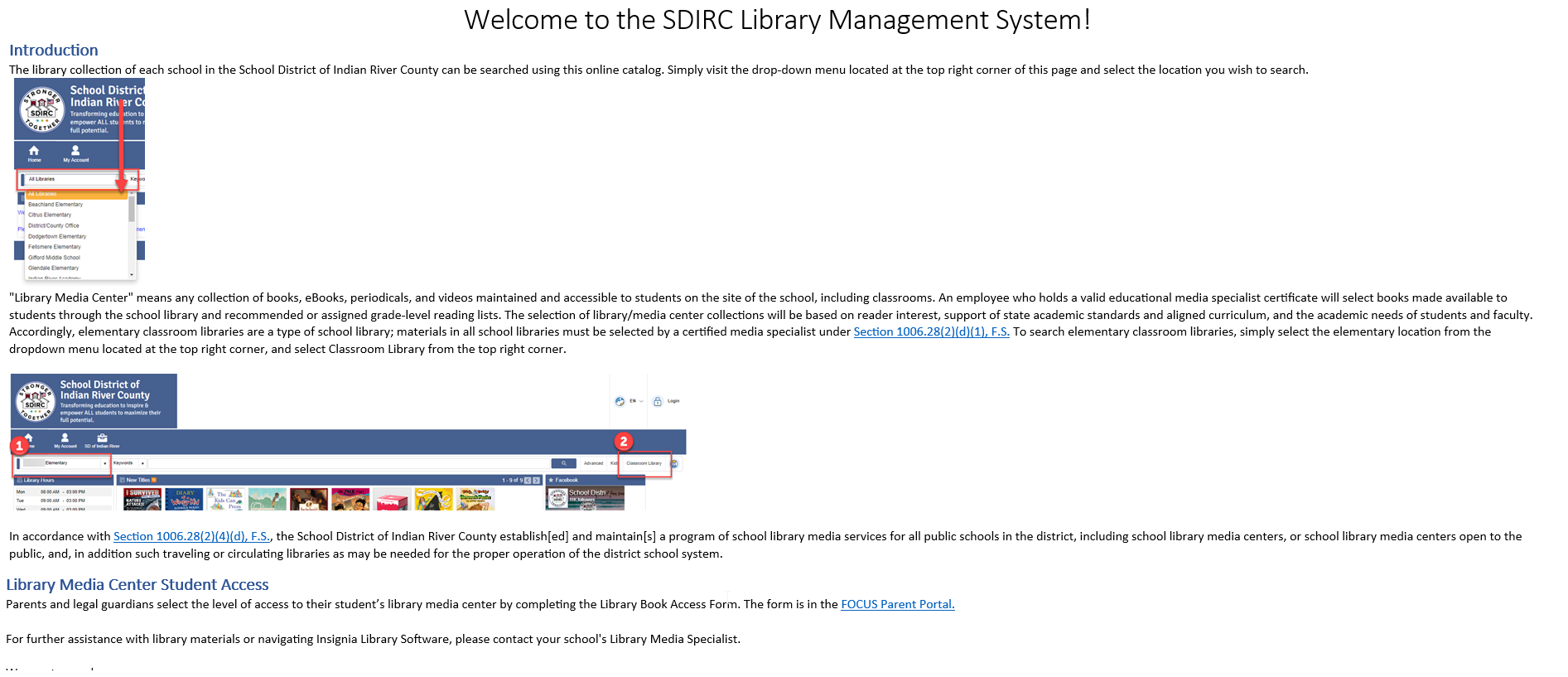Click The Kids Can Press book cover

click(226, 499)
